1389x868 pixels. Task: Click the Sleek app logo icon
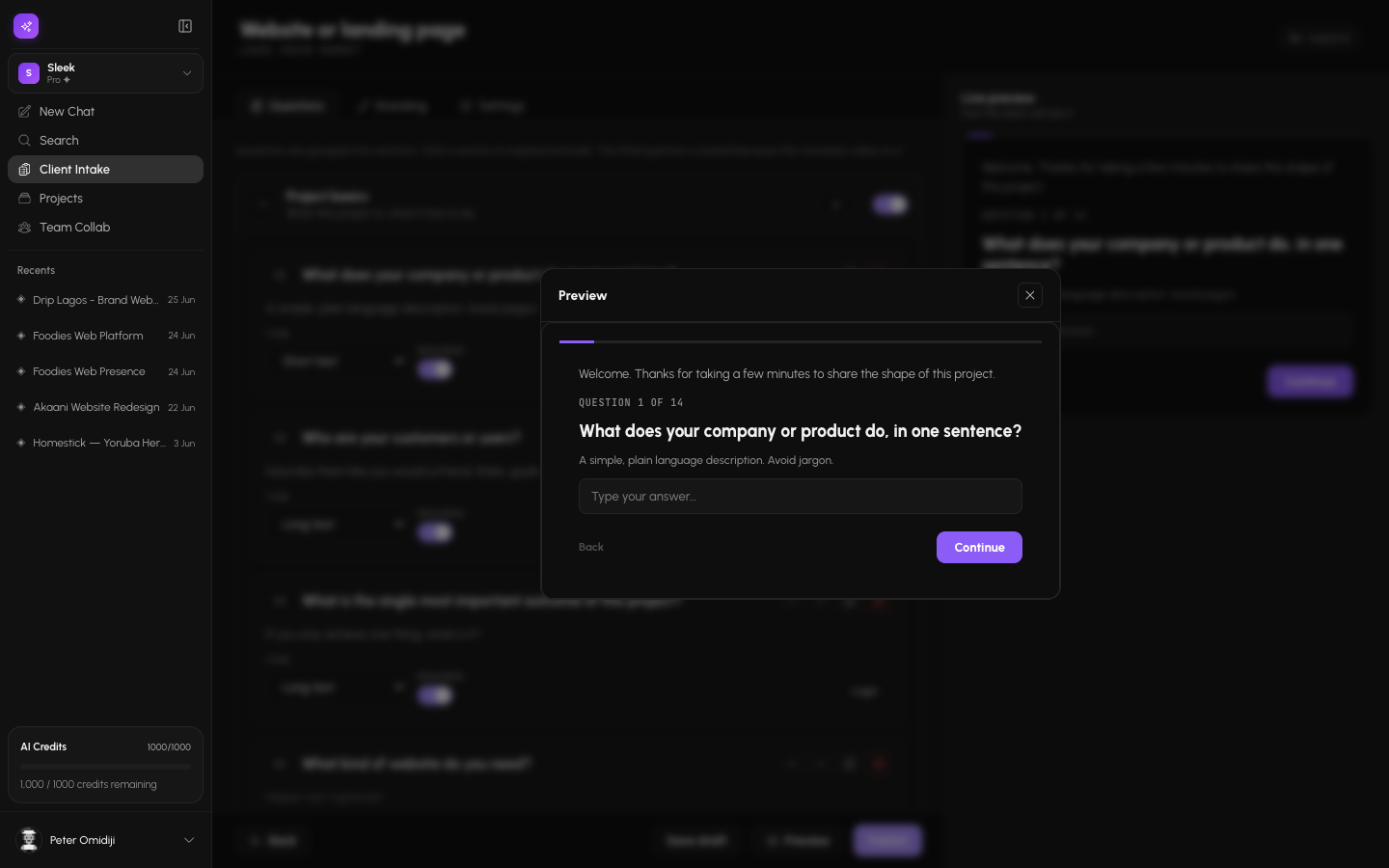coord(26,26)
